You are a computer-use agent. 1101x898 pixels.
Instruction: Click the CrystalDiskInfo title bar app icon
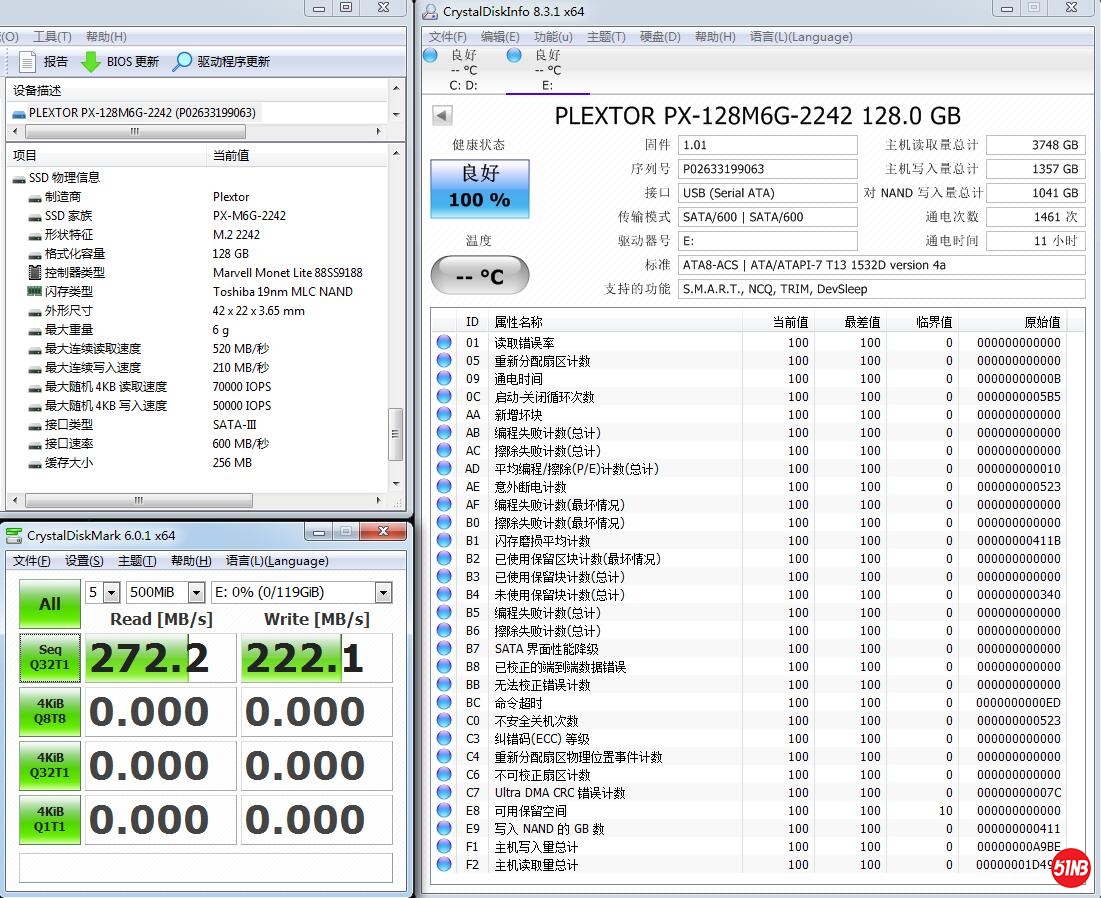tap(430, 12)
